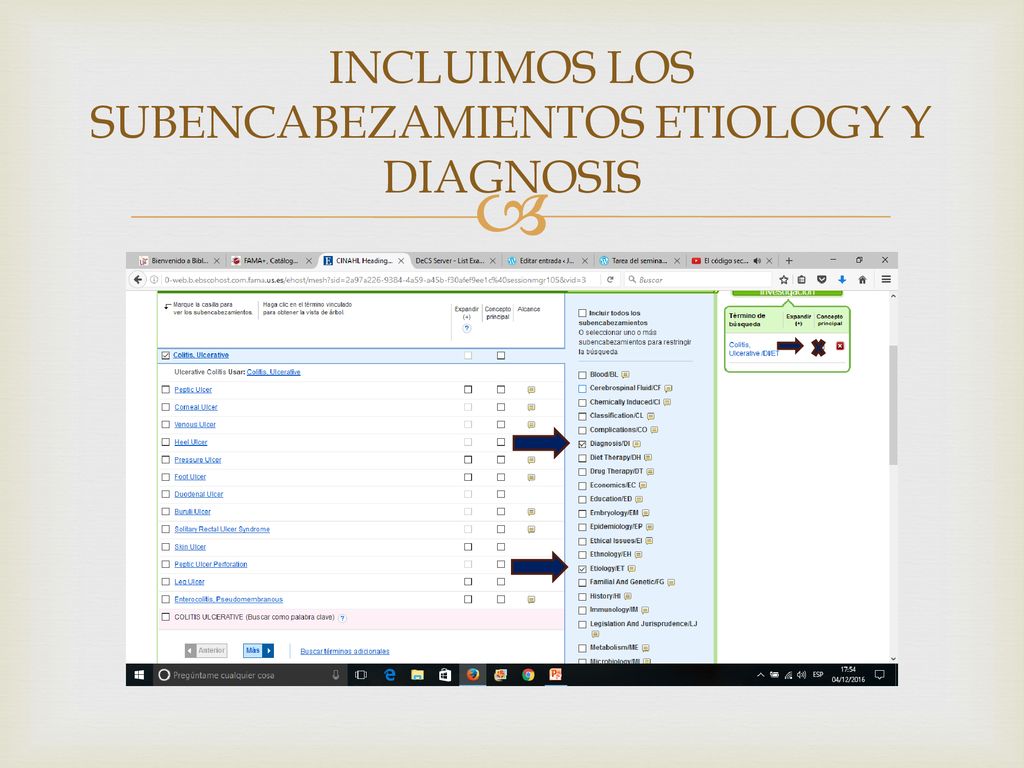The image size is (1024, 768).
Task: Check Incluir todos los subencabezamientos box
Action: [582, 313]
